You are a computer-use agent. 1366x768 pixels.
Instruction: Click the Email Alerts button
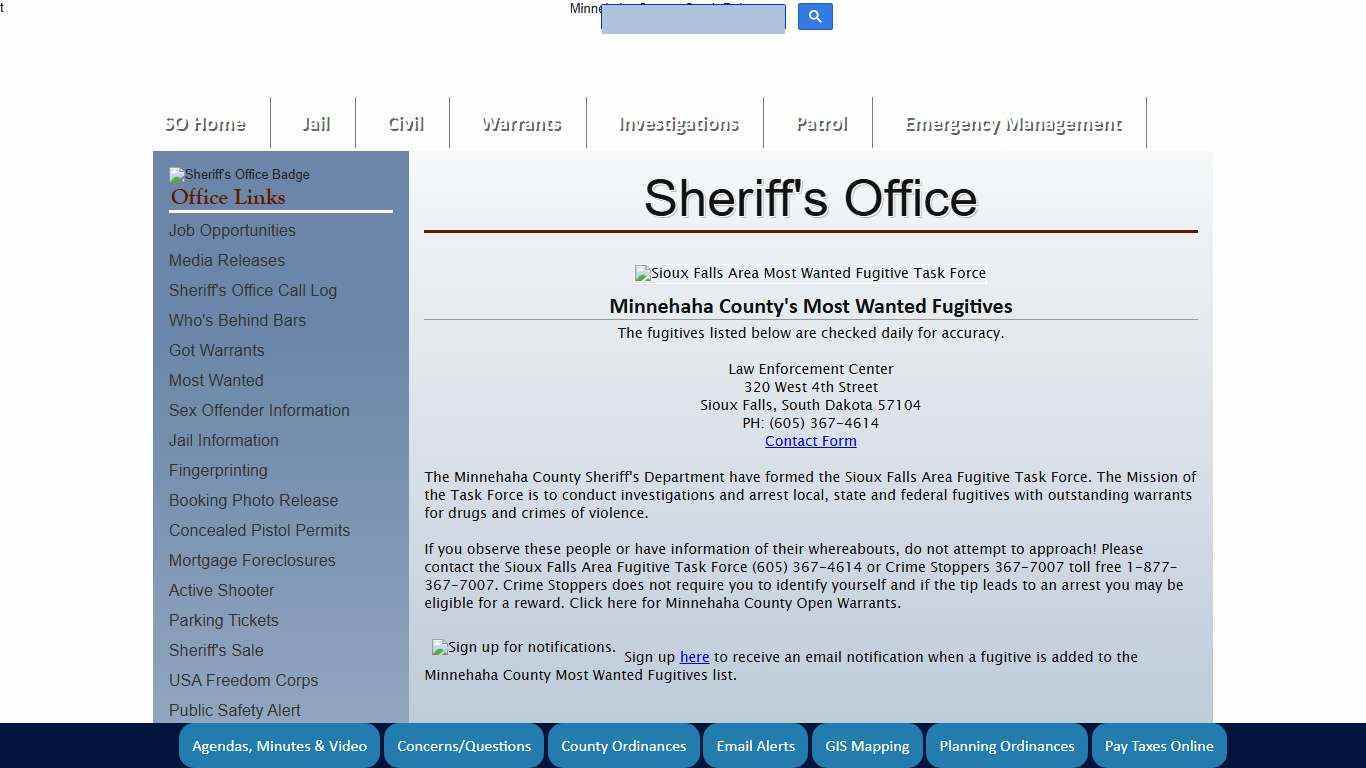(755, 745)
